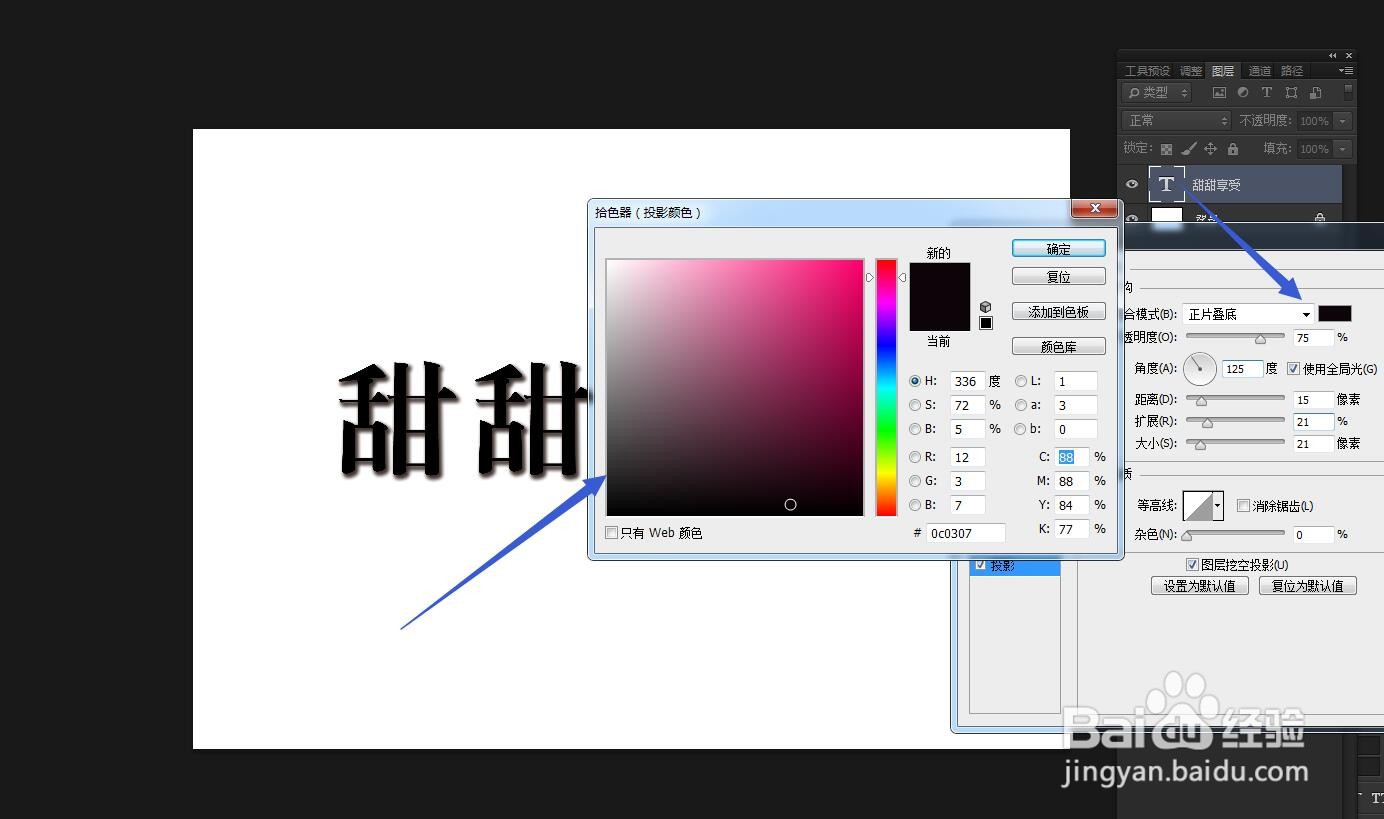Switch to the 图层 tab
The width and height of the screenshot is (1384, 819).
coord(1223,71)
